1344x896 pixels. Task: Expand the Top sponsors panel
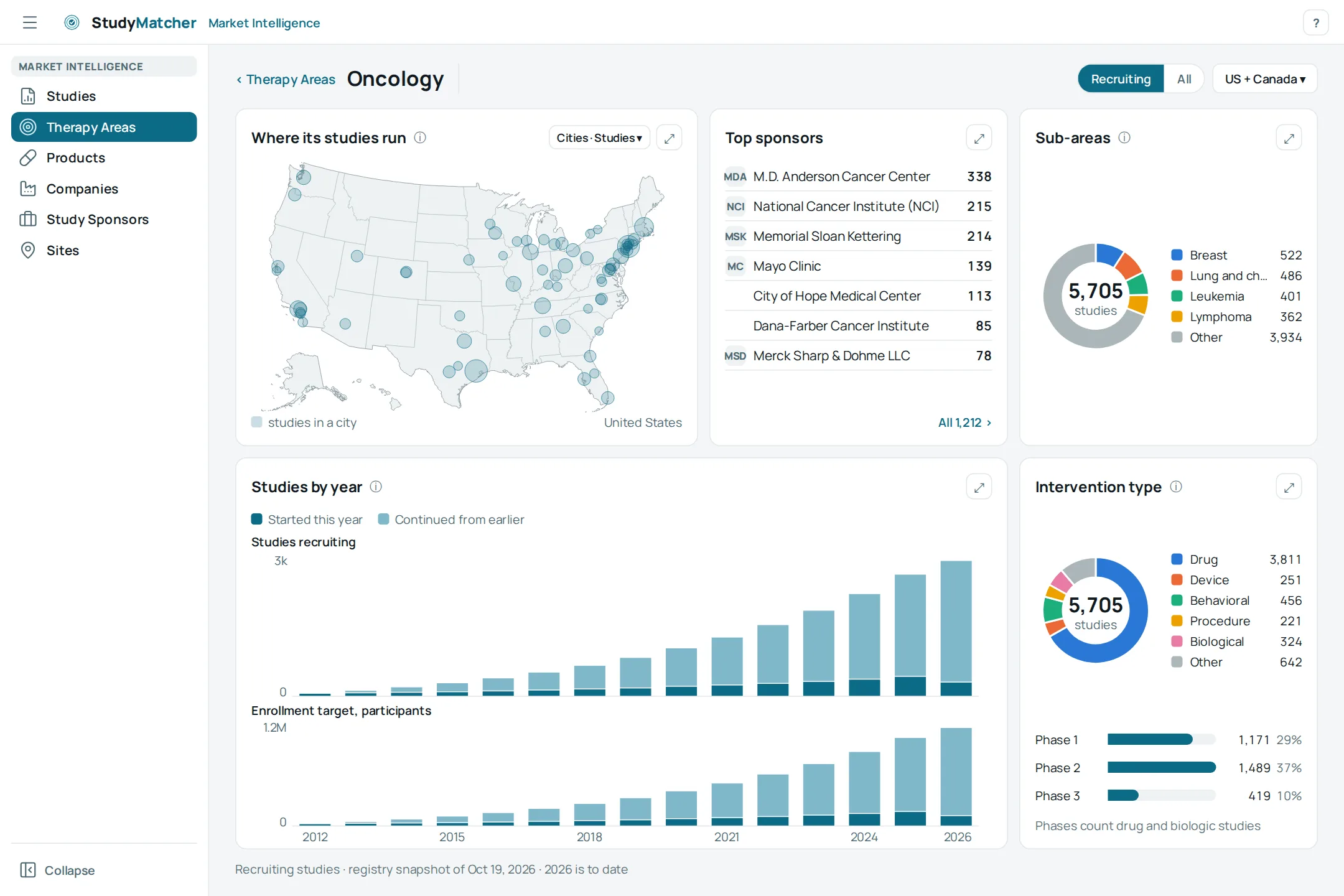point(979,138)
